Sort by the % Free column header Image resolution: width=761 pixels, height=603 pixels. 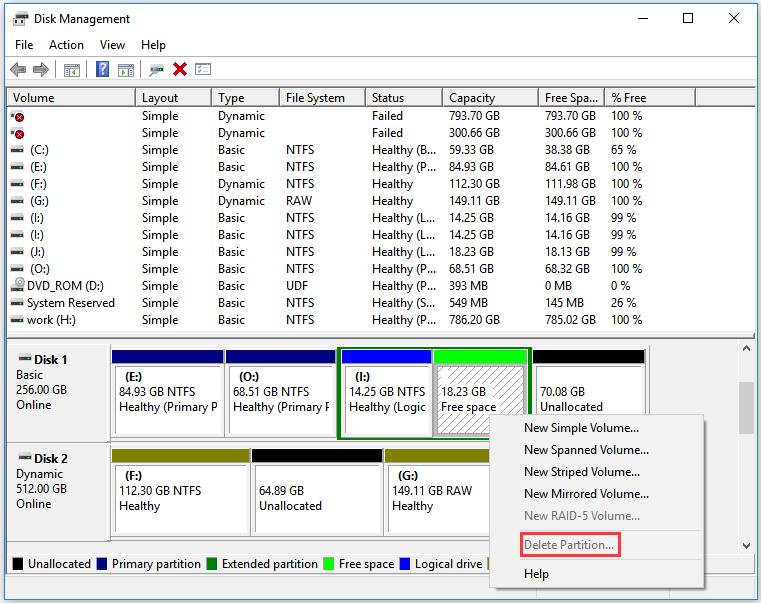coord(650,98)
